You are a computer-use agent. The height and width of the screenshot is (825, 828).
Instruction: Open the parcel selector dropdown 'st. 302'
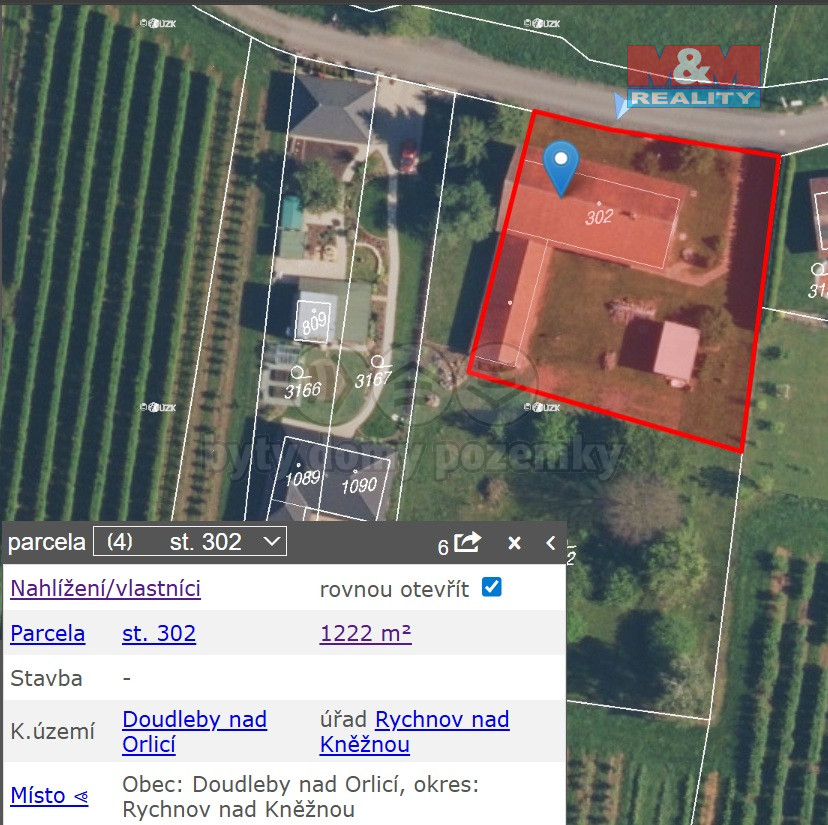tap(189, 542)
